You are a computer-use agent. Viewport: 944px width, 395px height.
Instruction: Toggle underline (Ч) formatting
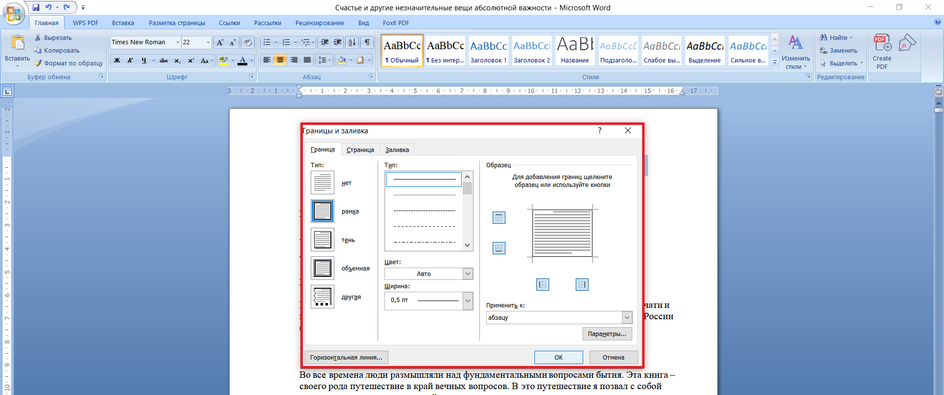click(144, 60)
